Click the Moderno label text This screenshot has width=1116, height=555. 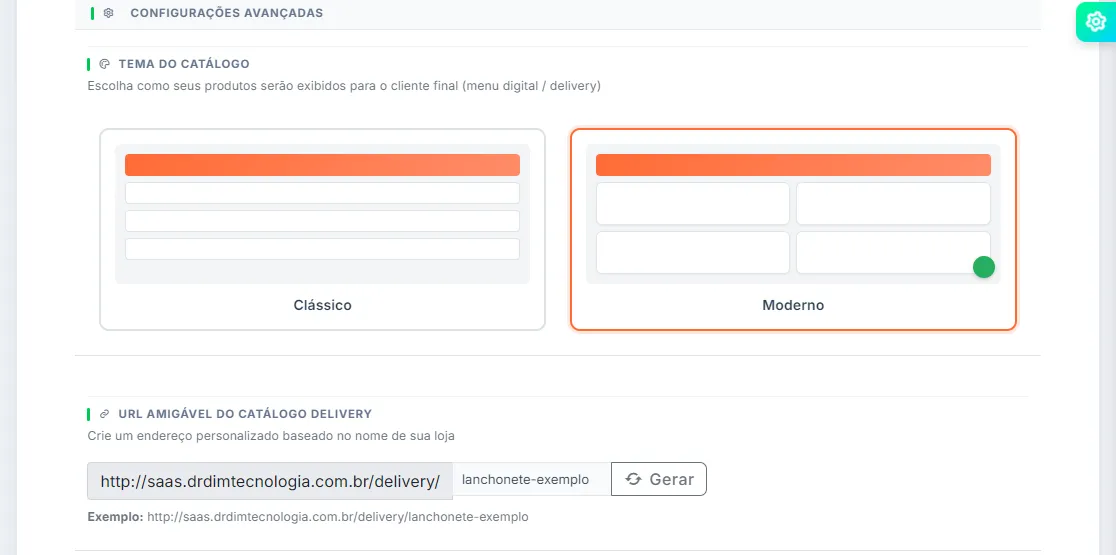794,305
